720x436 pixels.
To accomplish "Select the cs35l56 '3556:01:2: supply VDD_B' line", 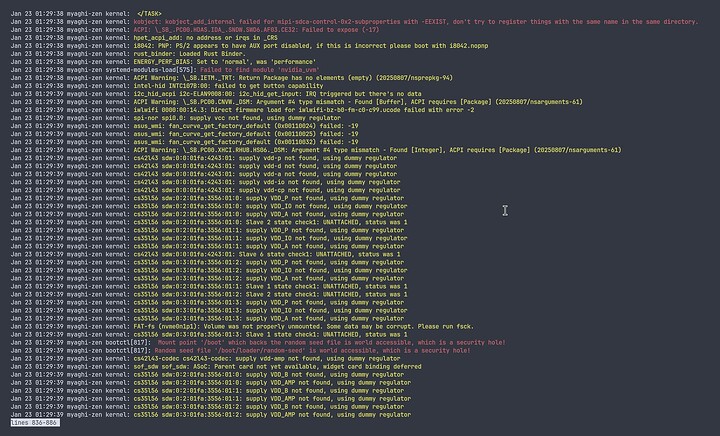I will 207,407.
